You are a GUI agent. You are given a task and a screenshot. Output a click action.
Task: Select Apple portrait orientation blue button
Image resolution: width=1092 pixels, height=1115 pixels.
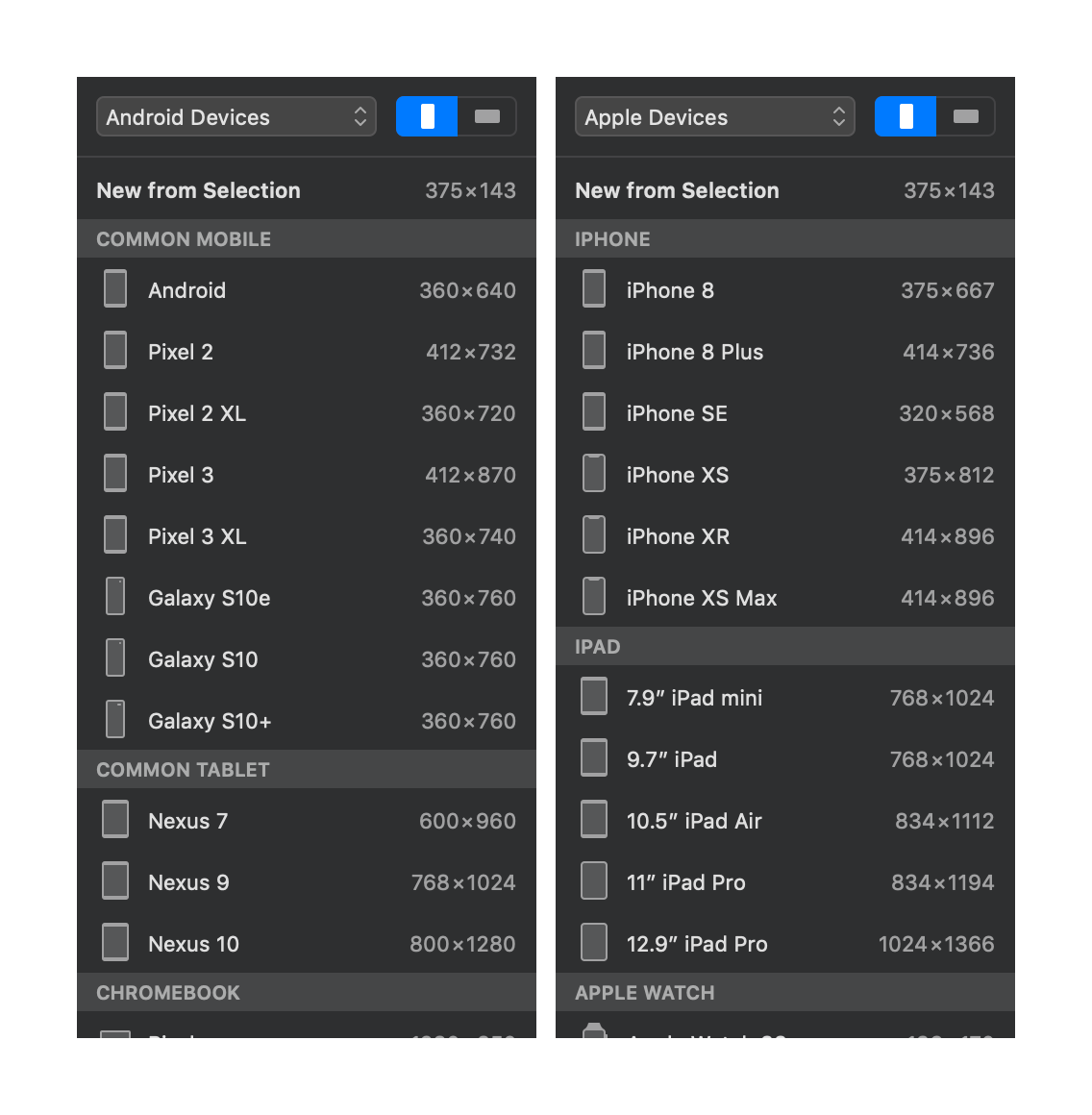(x=905, y=116)
